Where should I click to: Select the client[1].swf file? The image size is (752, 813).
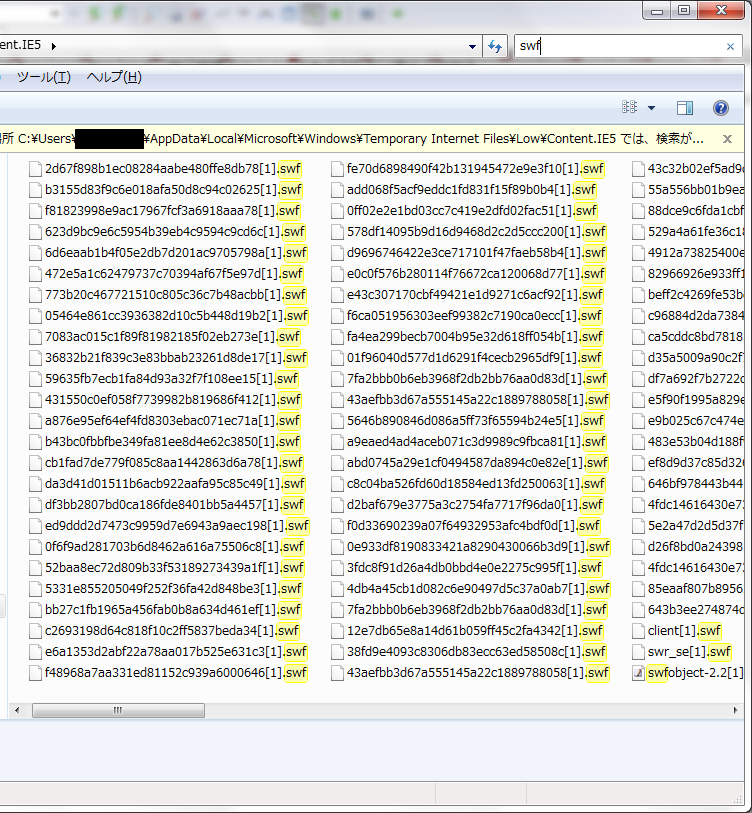pyautogui.click(x=677, y=631)
